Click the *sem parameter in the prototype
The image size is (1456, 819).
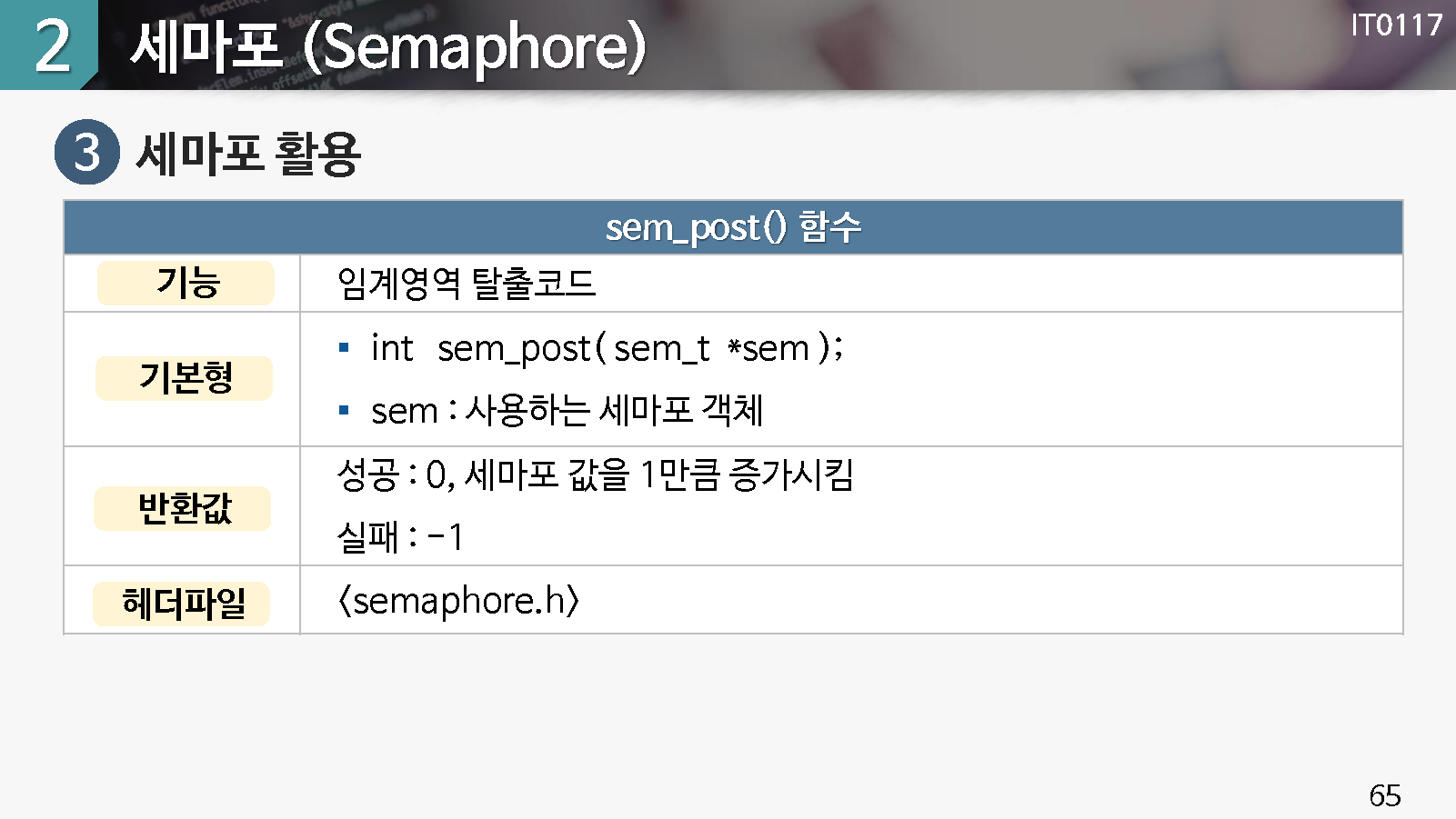tap(768, 348)
